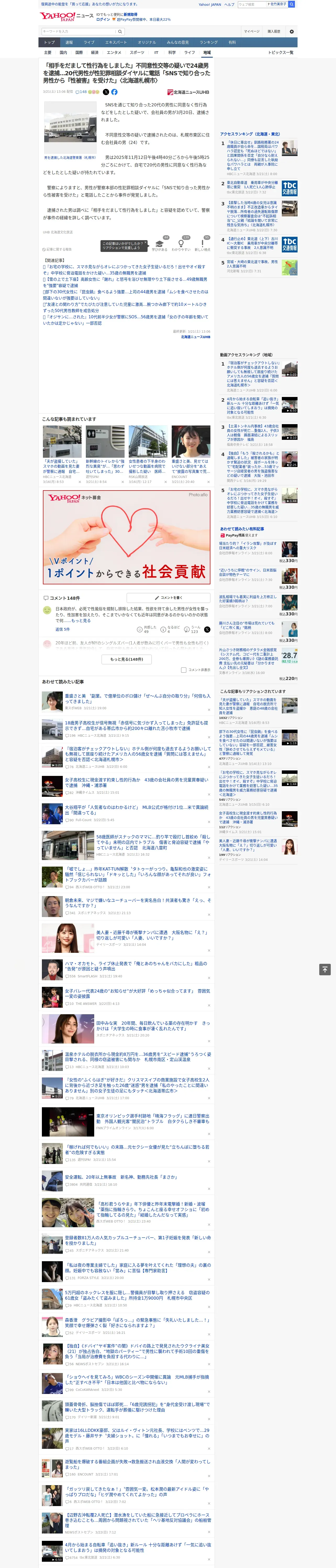Open the ライブ navigation tab

[x=89, y=43]
